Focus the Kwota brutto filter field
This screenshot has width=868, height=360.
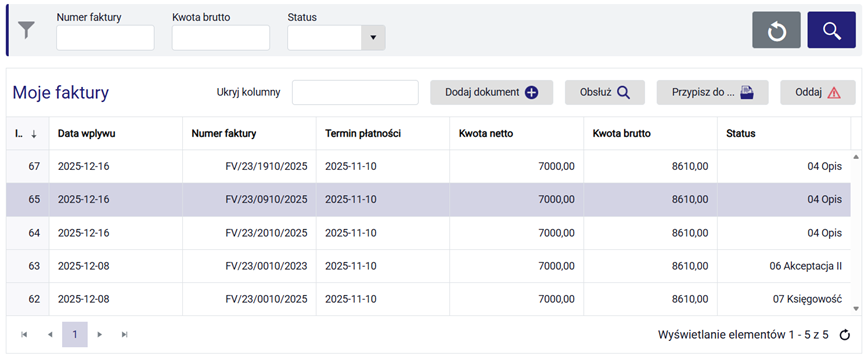(221, 38)
